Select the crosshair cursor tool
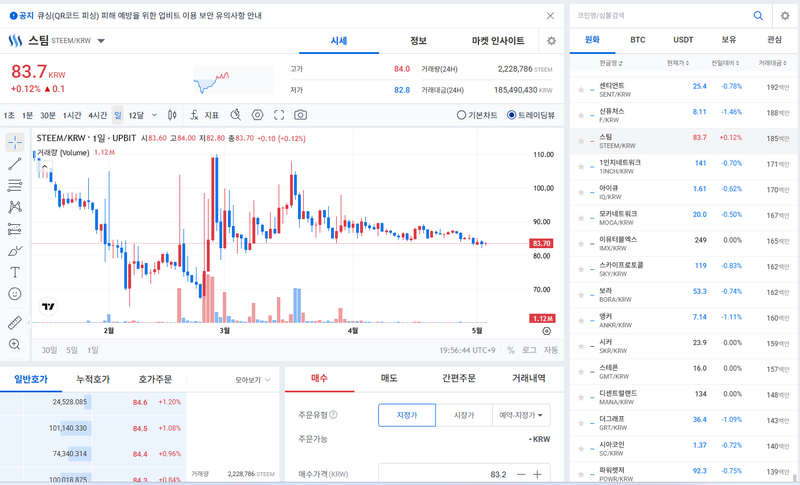This screenshot has height=485, width=800. (x=15, y=142)
